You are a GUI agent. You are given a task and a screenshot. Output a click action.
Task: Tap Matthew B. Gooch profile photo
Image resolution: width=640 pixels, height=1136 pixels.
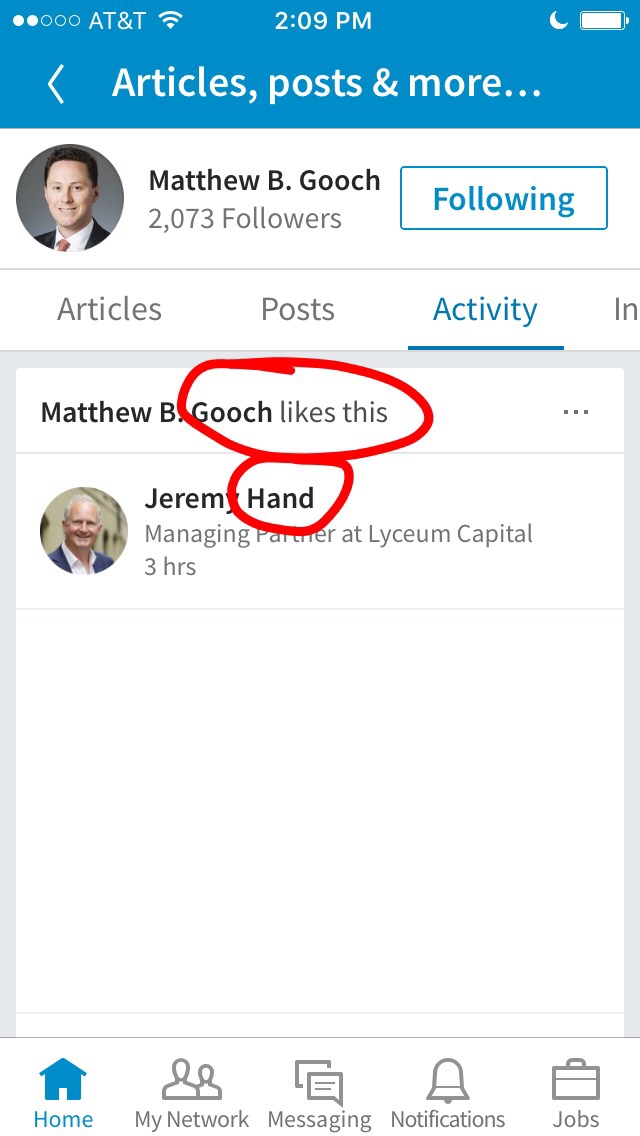point(70,198)
